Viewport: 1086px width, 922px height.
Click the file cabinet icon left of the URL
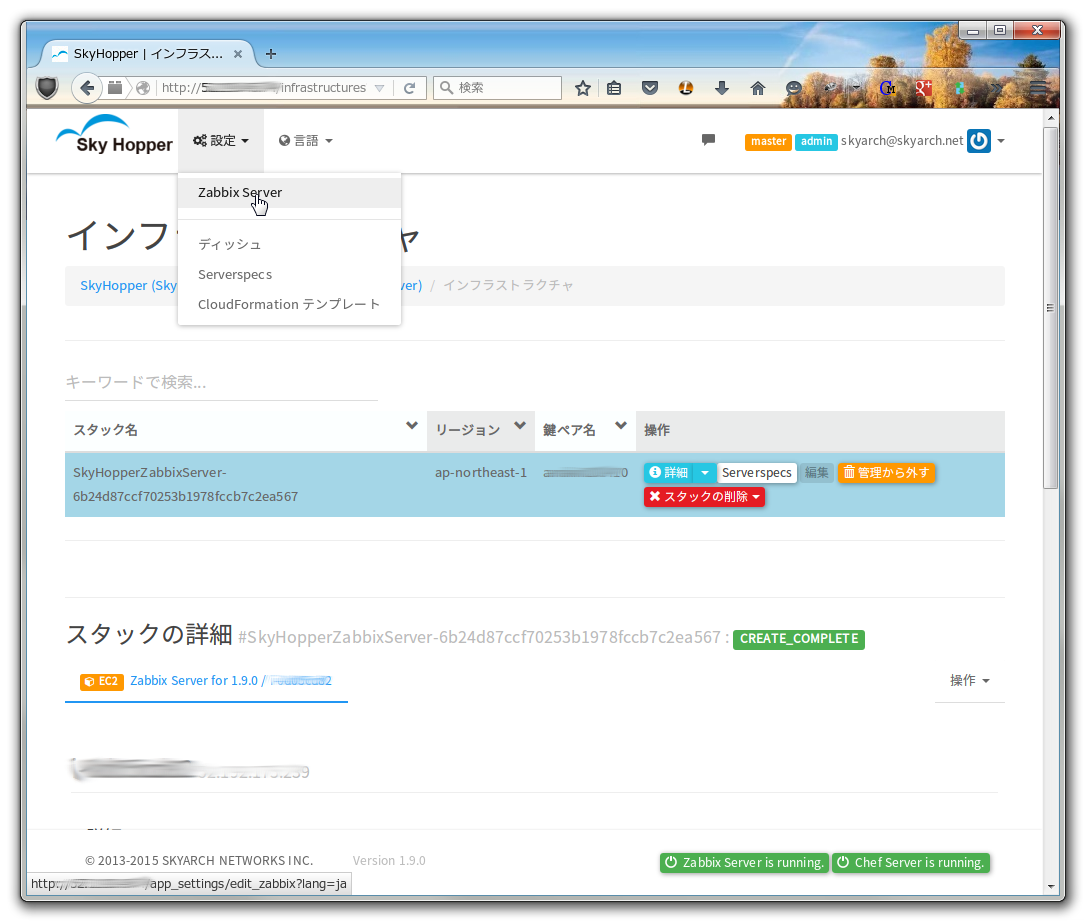coord(115,88)
